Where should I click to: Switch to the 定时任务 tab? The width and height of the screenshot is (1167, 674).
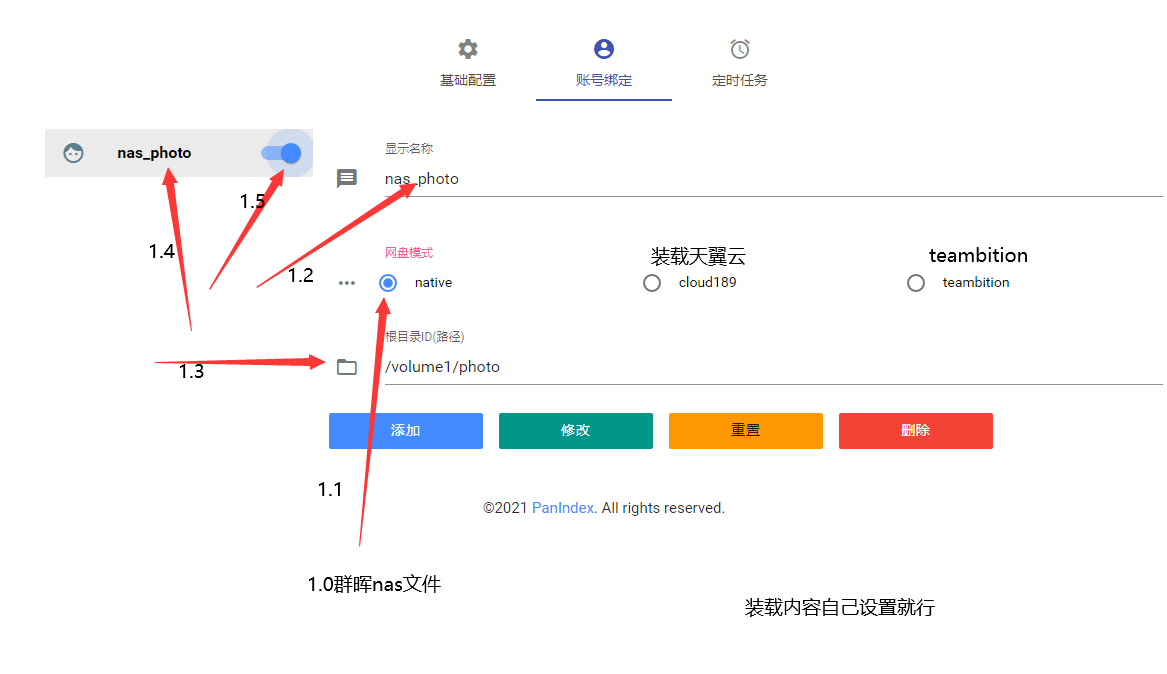(x=739, y=80)
